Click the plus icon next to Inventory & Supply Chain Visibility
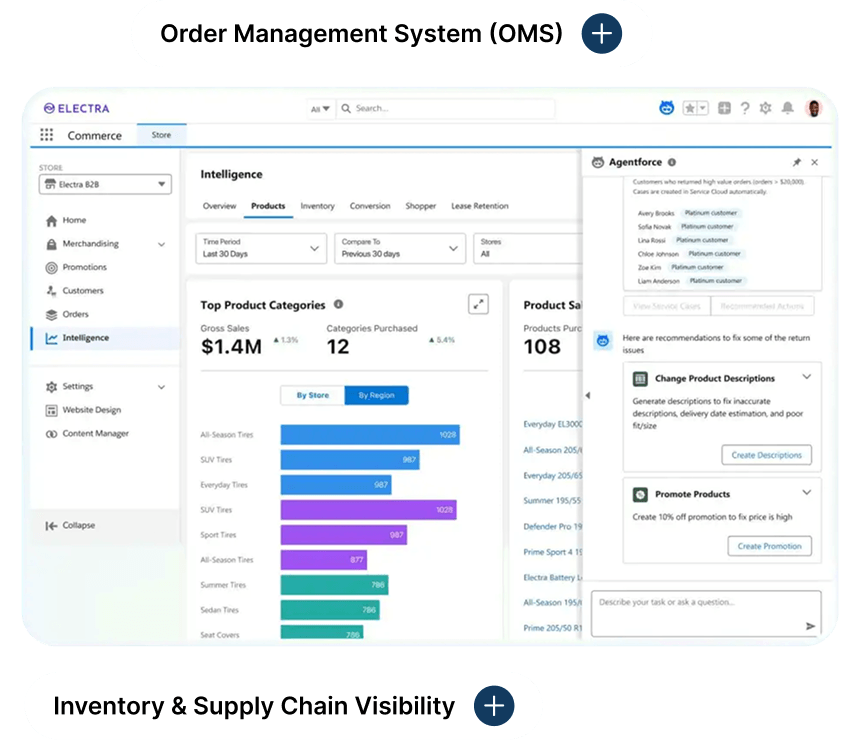 coord(494,705)
